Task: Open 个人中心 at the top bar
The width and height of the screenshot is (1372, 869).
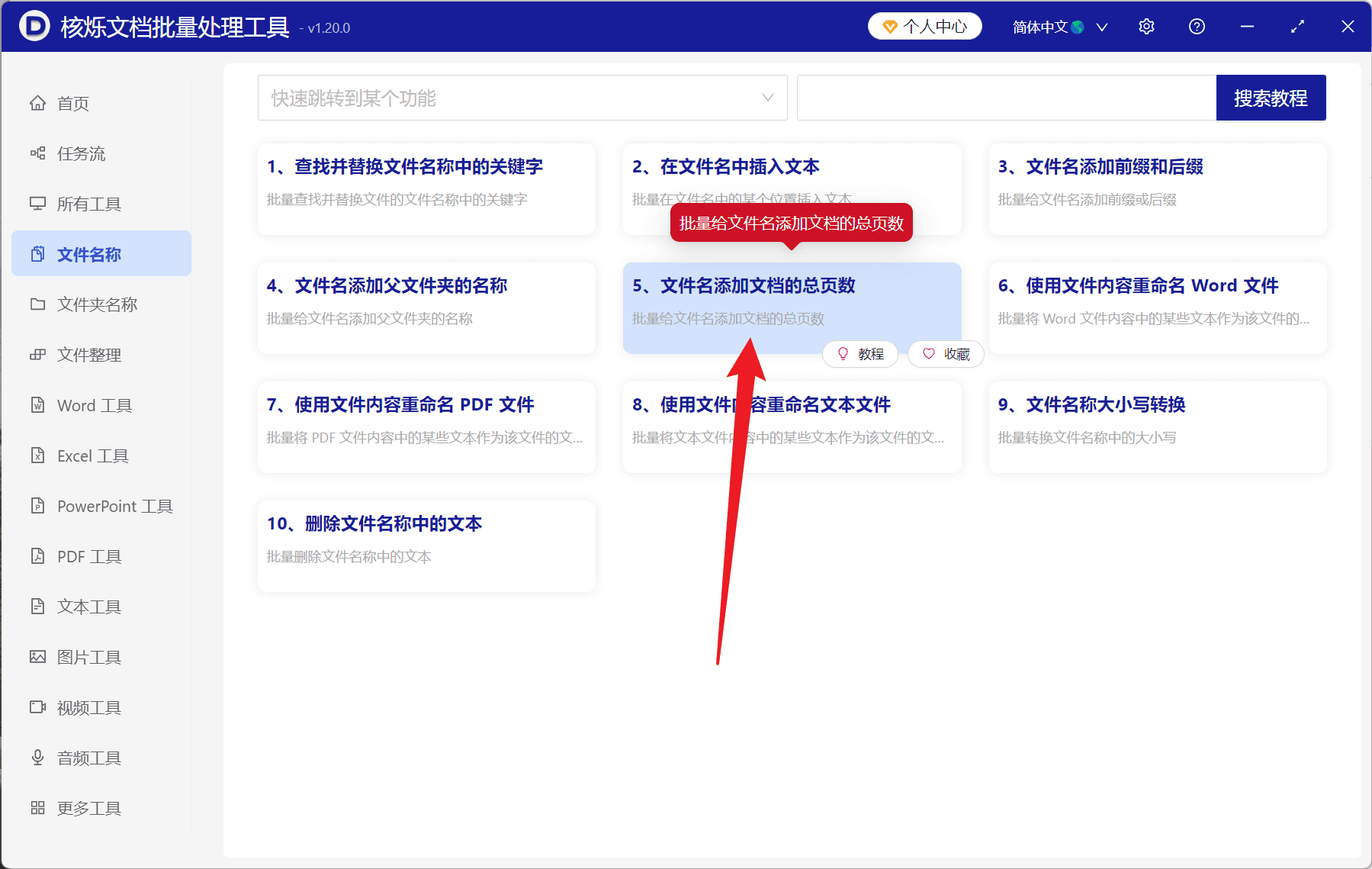Action: (x=924, y=26)
